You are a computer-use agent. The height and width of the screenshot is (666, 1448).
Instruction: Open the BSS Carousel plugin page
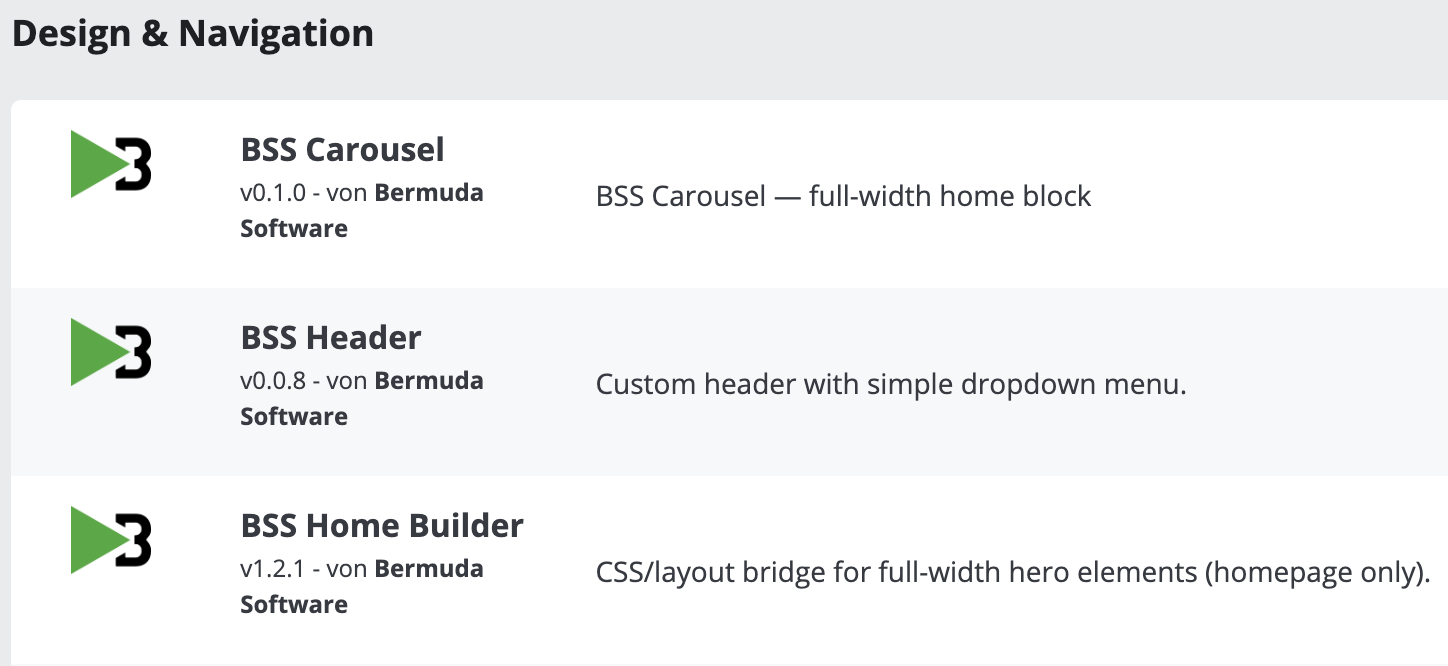pyautogui.click(x=341, y=149)
